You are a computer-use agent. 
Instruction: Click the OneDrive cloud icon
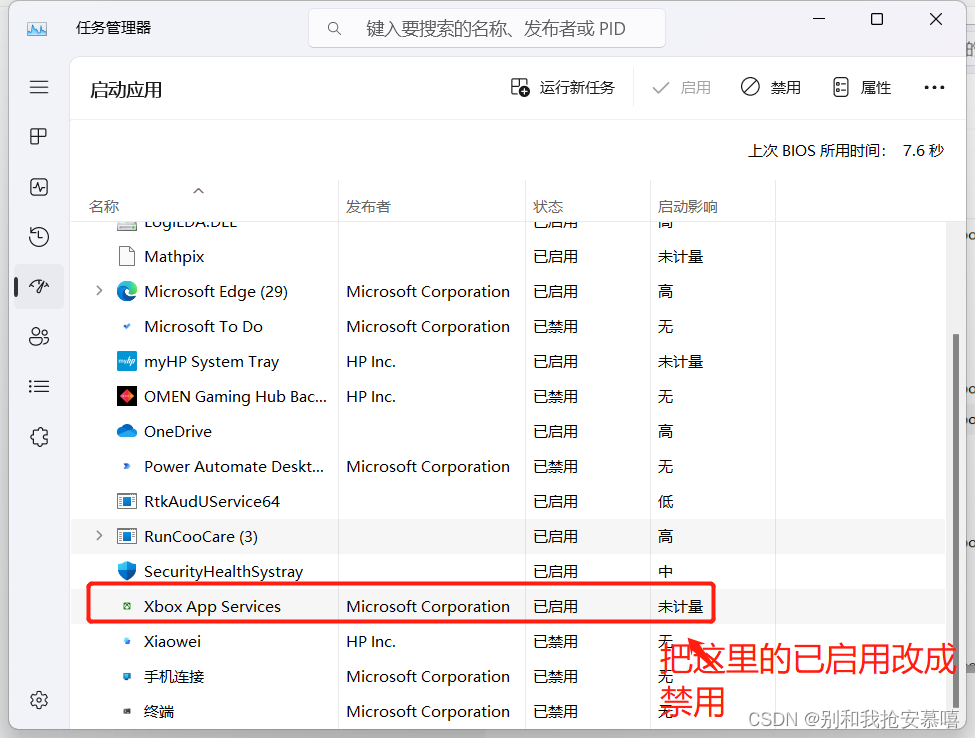click(x=127, y=431)
